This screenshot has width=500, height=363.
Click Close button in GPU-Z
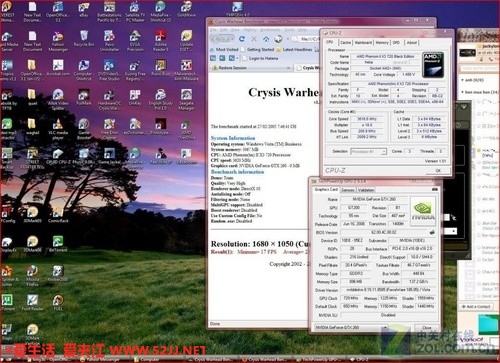[x=427, y=328]
